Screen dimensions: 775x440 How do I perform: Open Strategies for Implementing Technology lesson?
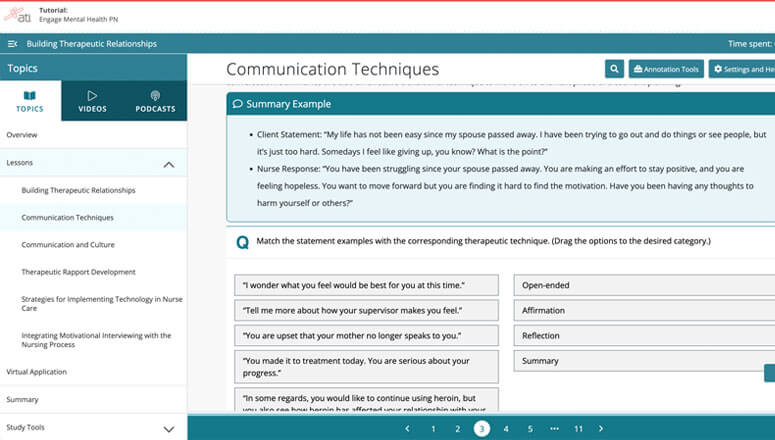pos(101,304)
